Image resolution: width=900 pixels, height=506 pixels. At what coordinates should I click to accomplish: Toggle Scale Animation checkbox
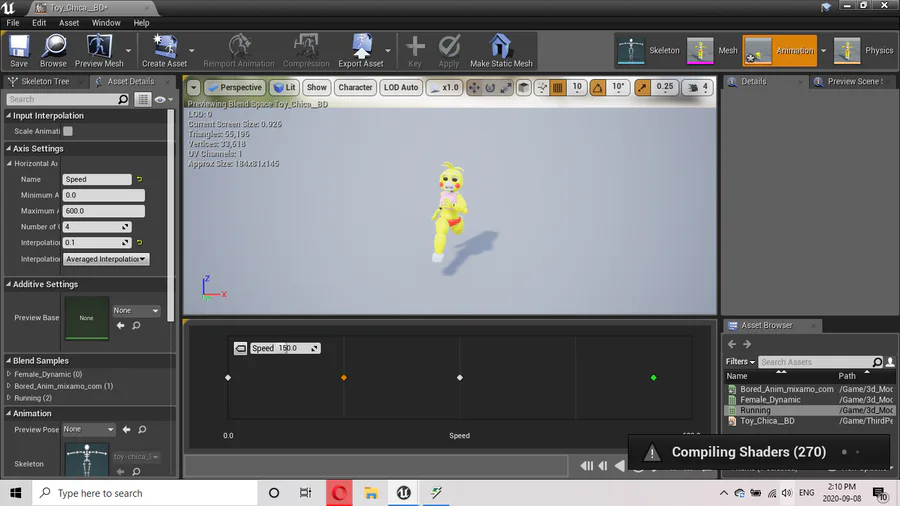[x=68, y=131]
